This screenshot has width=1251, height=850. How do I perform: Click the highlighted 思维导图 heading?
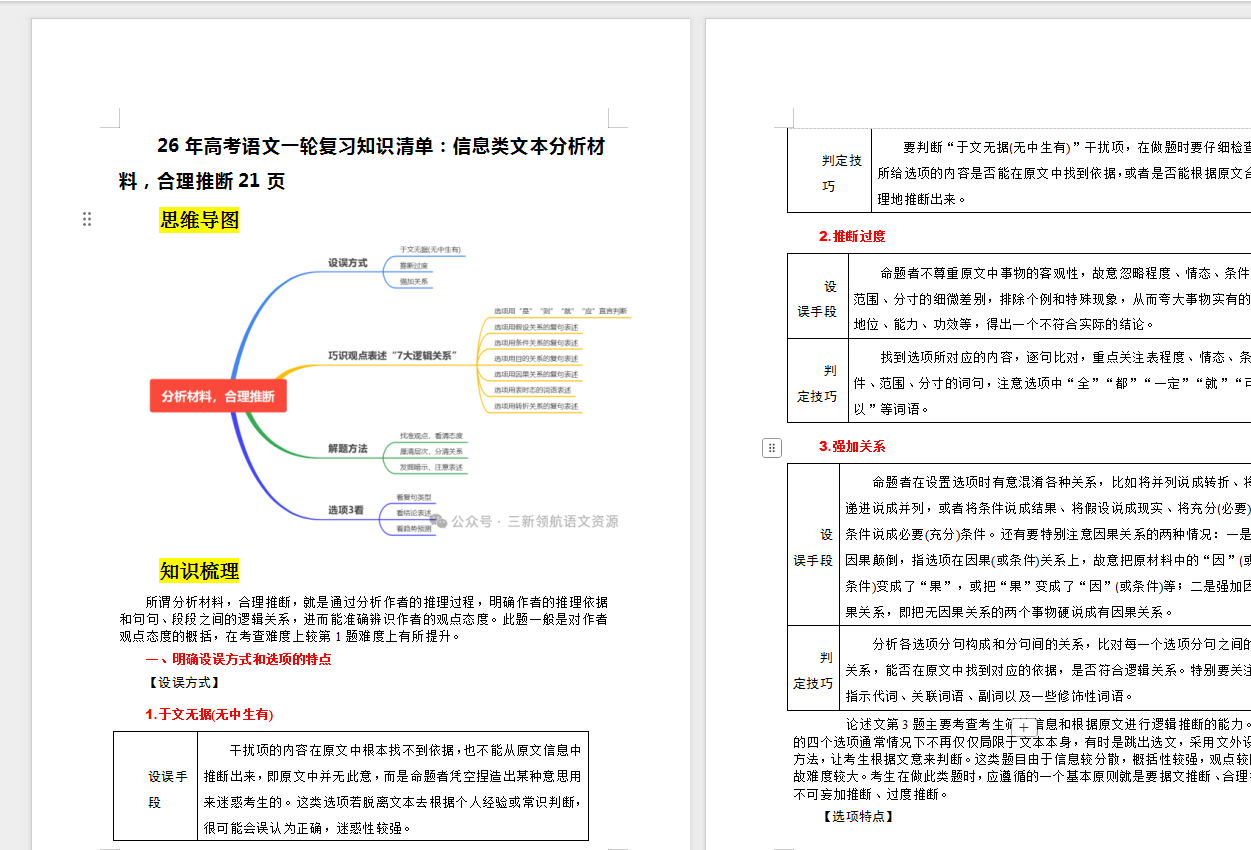point(200,220)
